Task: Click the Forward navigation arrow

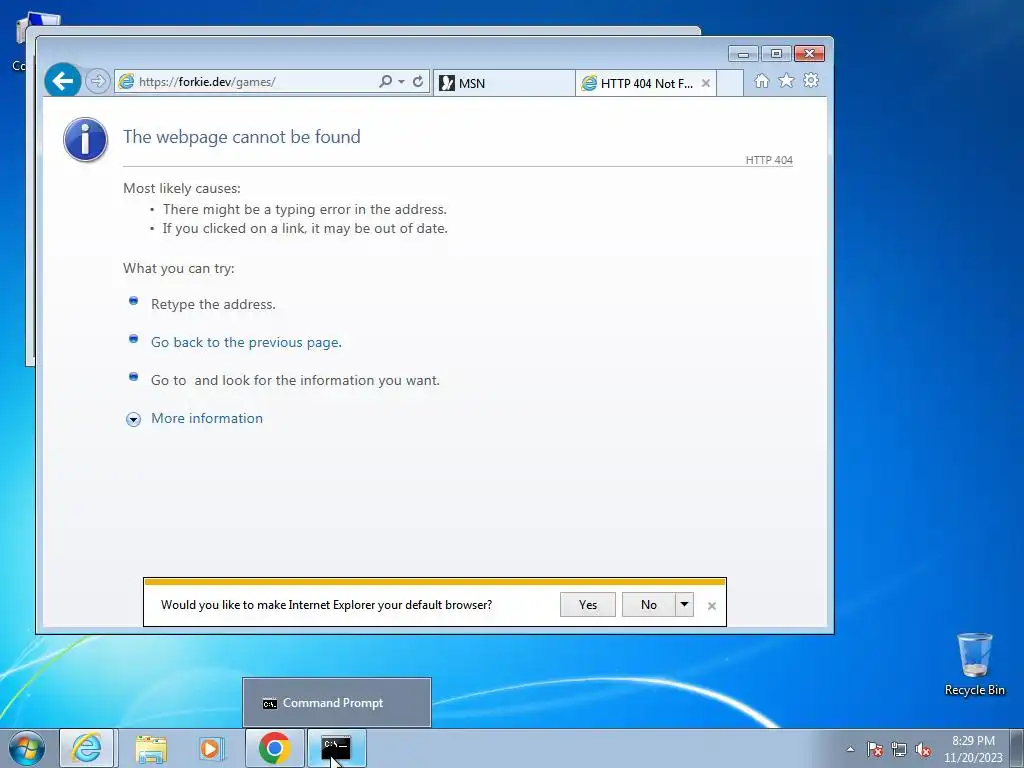Action: pyautogui.click(x=97, y=82)
